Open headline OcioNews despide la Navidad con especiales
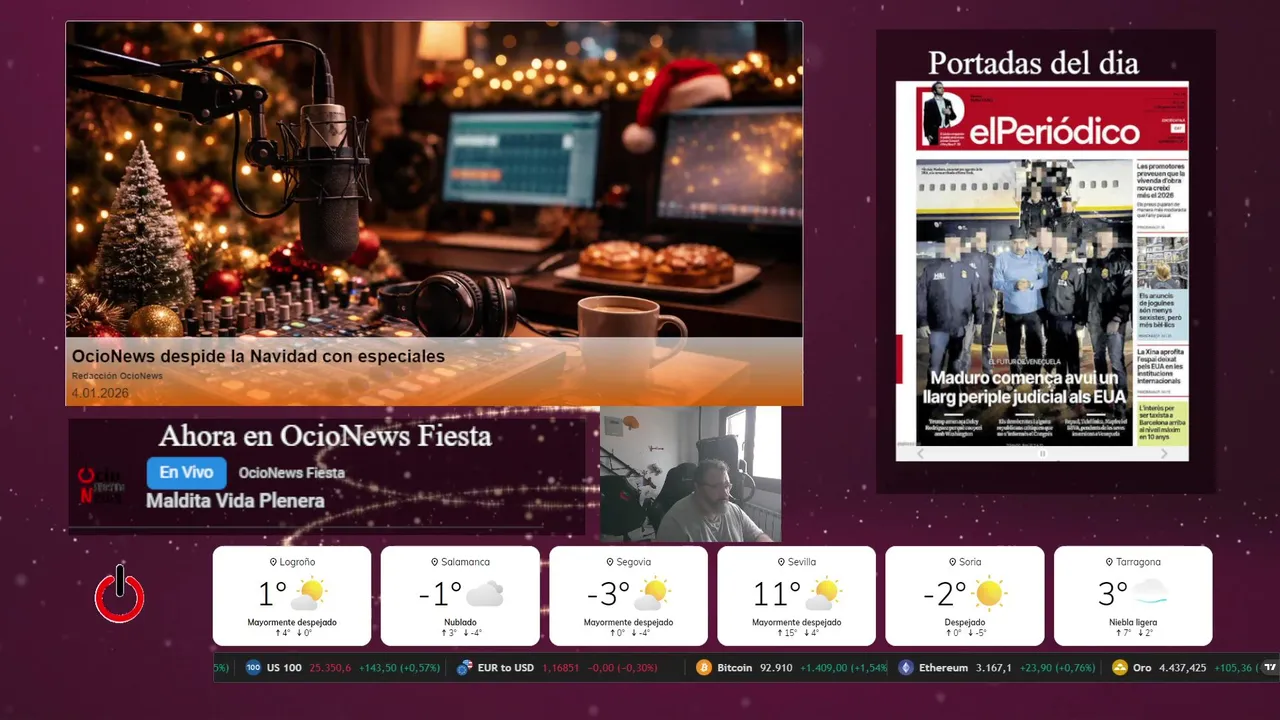The height and width of the screenshot is (720, 1280). click(x=258, y=356)
